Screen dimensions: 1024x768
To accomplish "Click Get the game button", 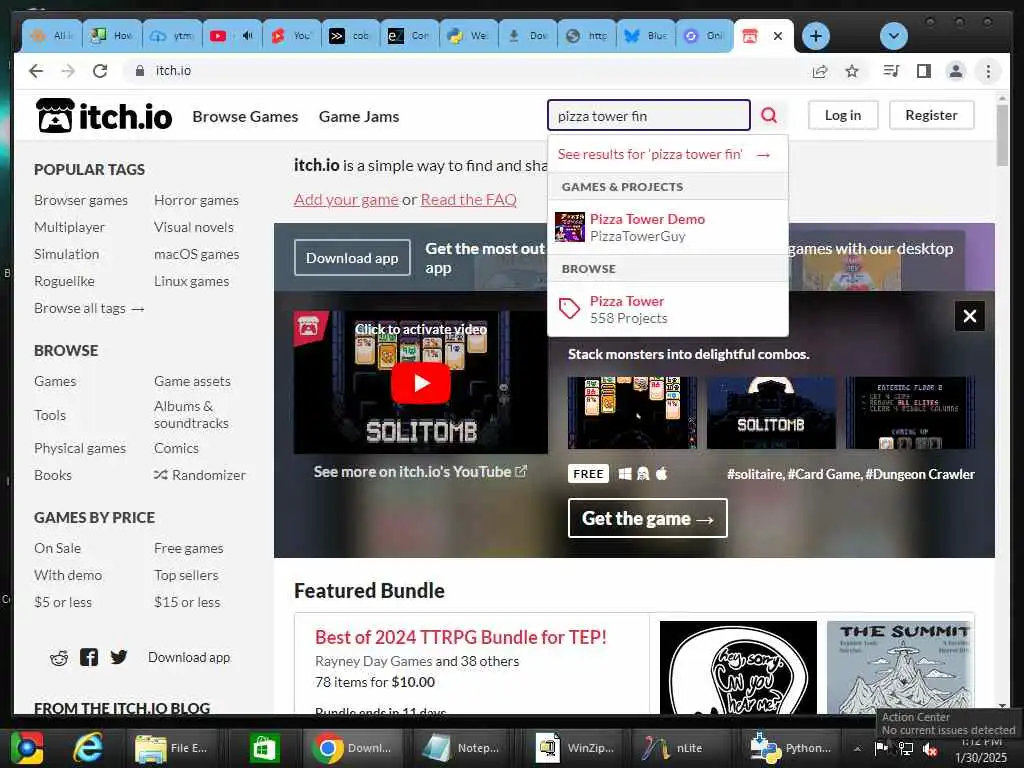I will [x=647, y=519].
